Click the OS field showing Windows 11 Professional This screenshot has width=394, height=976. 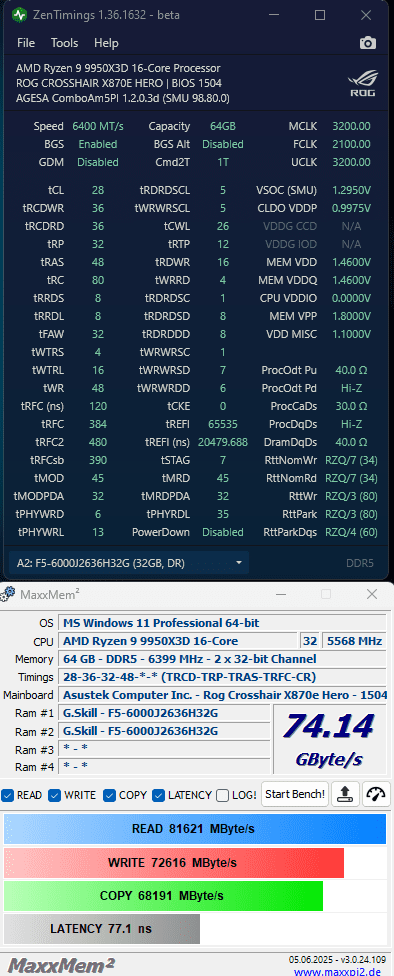point(223,623)
